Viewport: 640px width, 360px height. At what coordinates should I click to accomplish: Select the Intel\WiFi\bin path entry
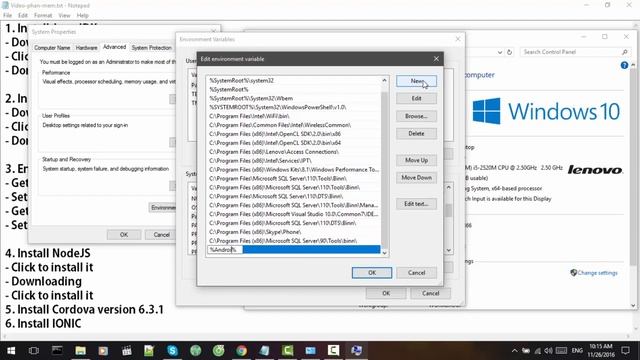pyautogui.click(x=293, y=116)
